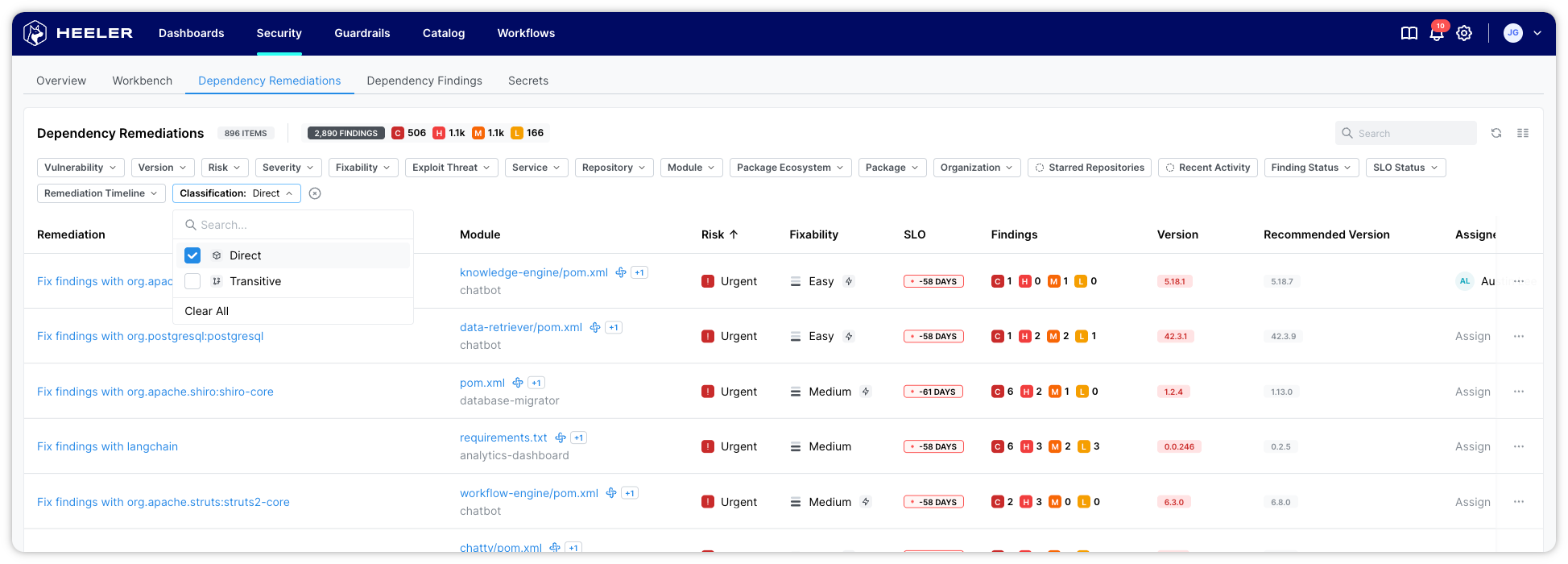1568x564 pixels.
Task: Click the refresh table icon
Action: (1496, 133)
